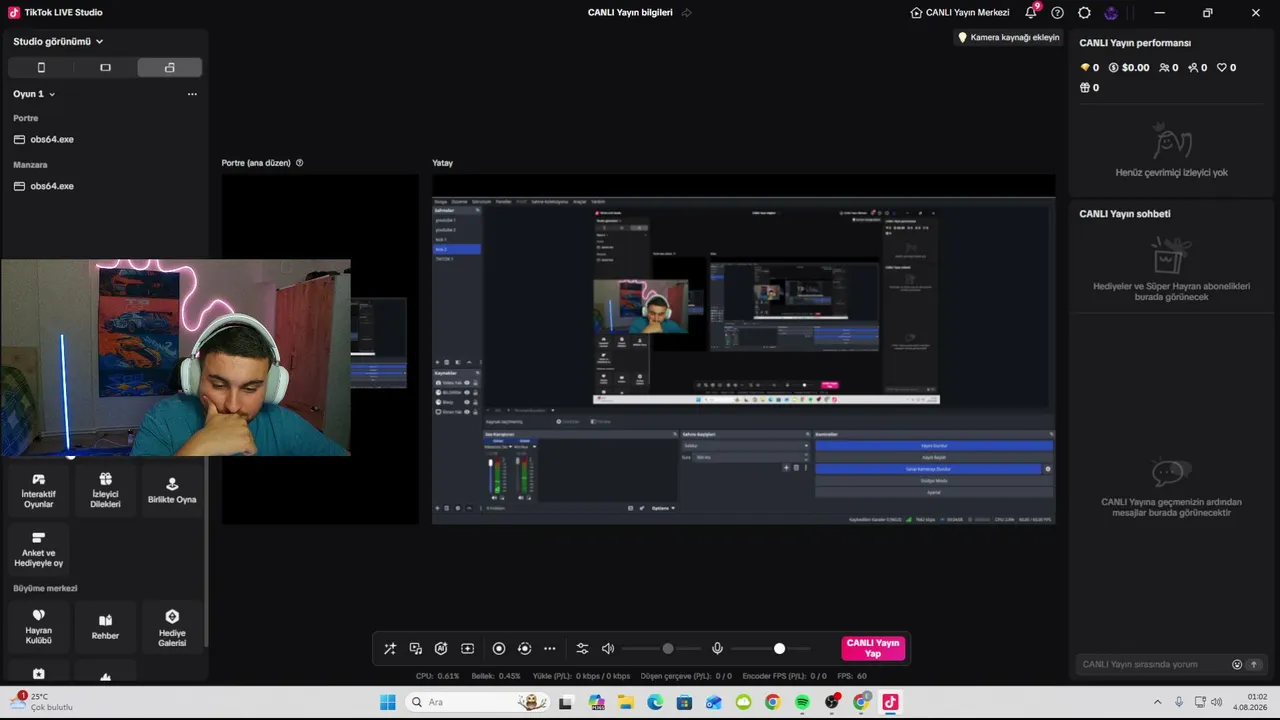The height and width of the screenshot is (720, 1280).
Task: Click the Portre layout help icon
Action: pos(299,163)
